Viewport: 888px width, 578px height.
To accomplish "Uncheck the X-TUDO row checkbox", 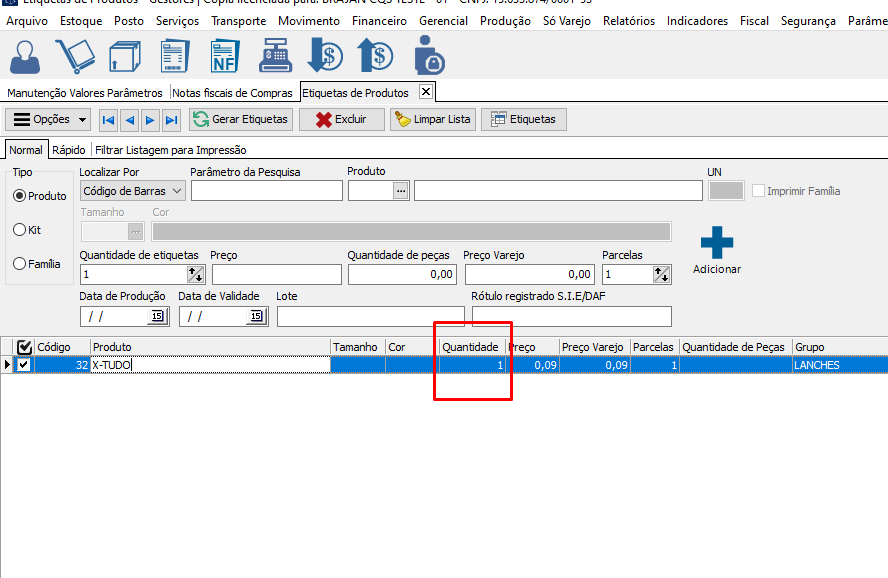I will (x=24, y=365).
